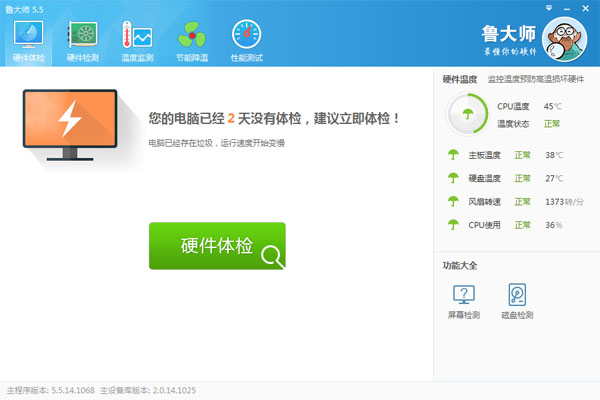Click the 风扇转速 label
Viewport: 600px width, 400px height.
pyautogui.click(x=484, y=202)
